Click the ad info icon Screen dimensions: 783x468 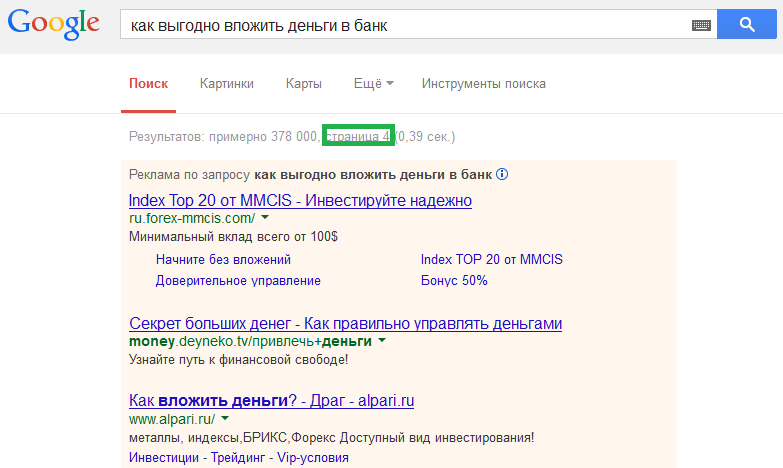(x=502, y=174)
